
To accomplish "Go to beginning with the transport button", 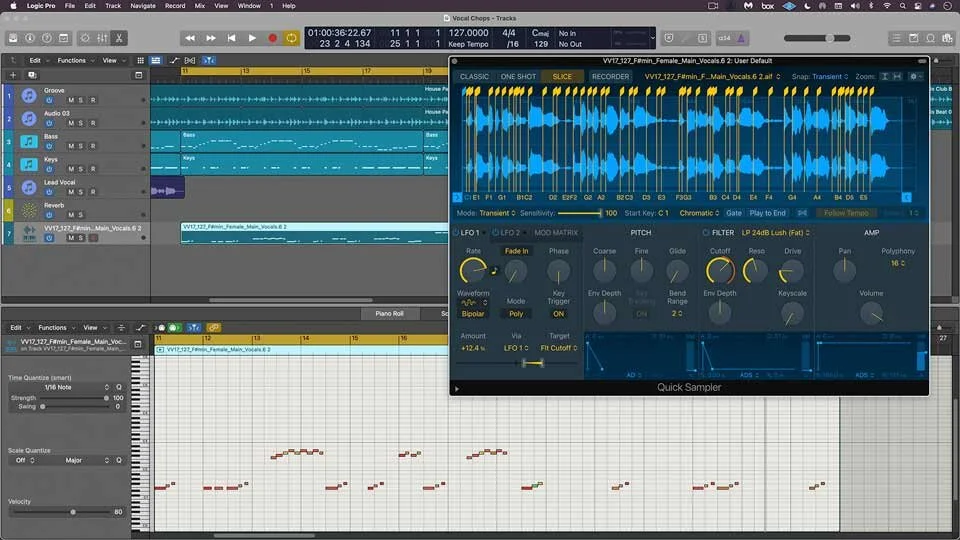I will [x=231, y=38].
